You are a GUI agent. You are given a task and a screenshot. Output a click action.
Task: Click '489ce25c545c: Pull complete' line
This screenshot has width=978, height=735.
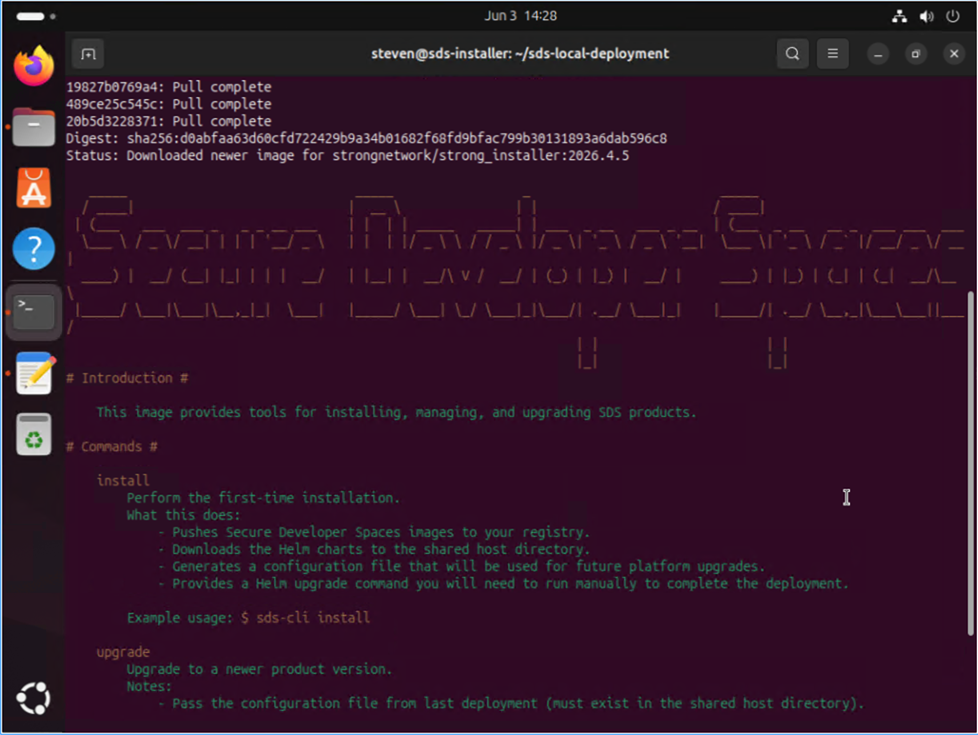(x=168, y=104)
